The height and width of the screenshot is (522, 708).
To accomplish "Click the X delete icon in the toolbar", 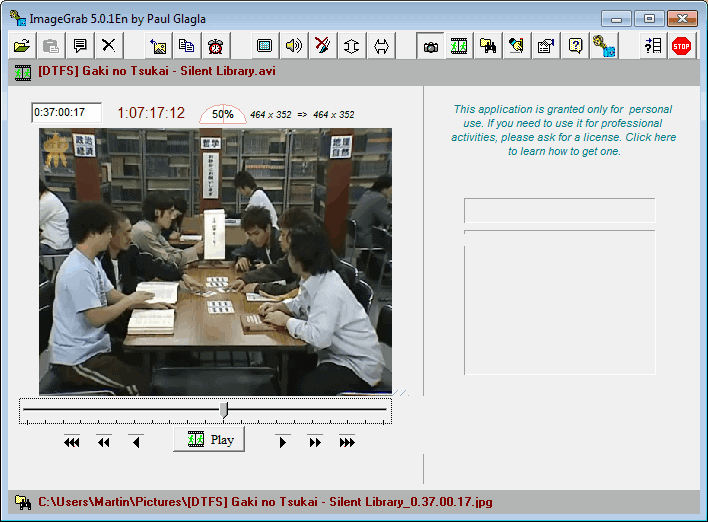I will coord(108,46).
